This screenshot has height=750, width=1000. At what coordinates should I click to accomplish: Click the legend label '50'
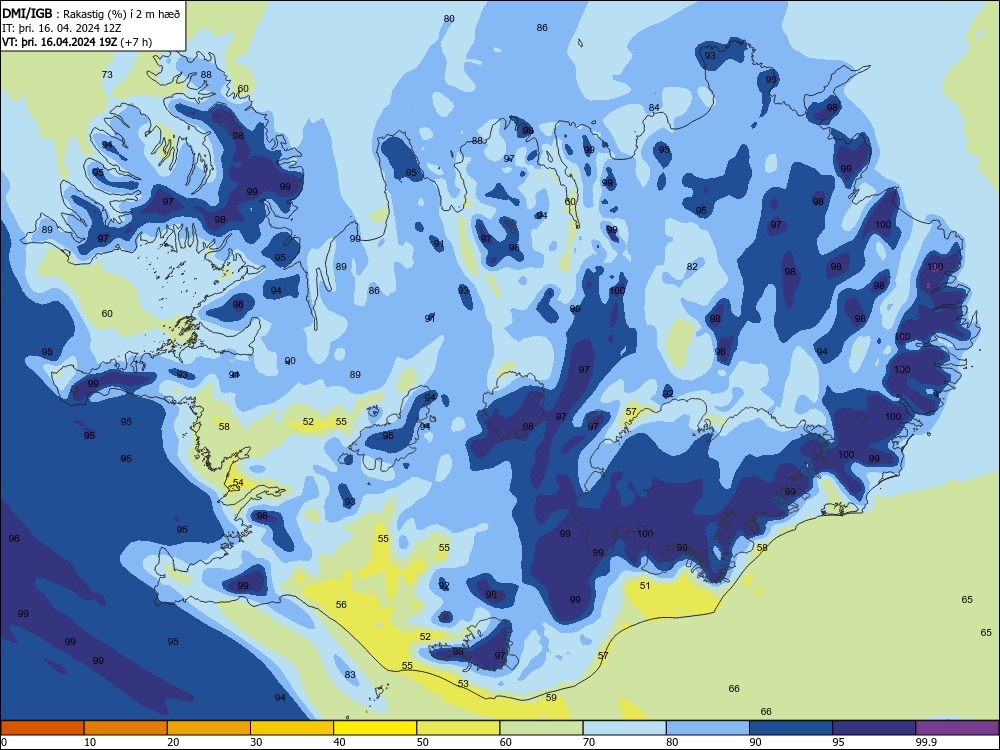coord(423,742)
